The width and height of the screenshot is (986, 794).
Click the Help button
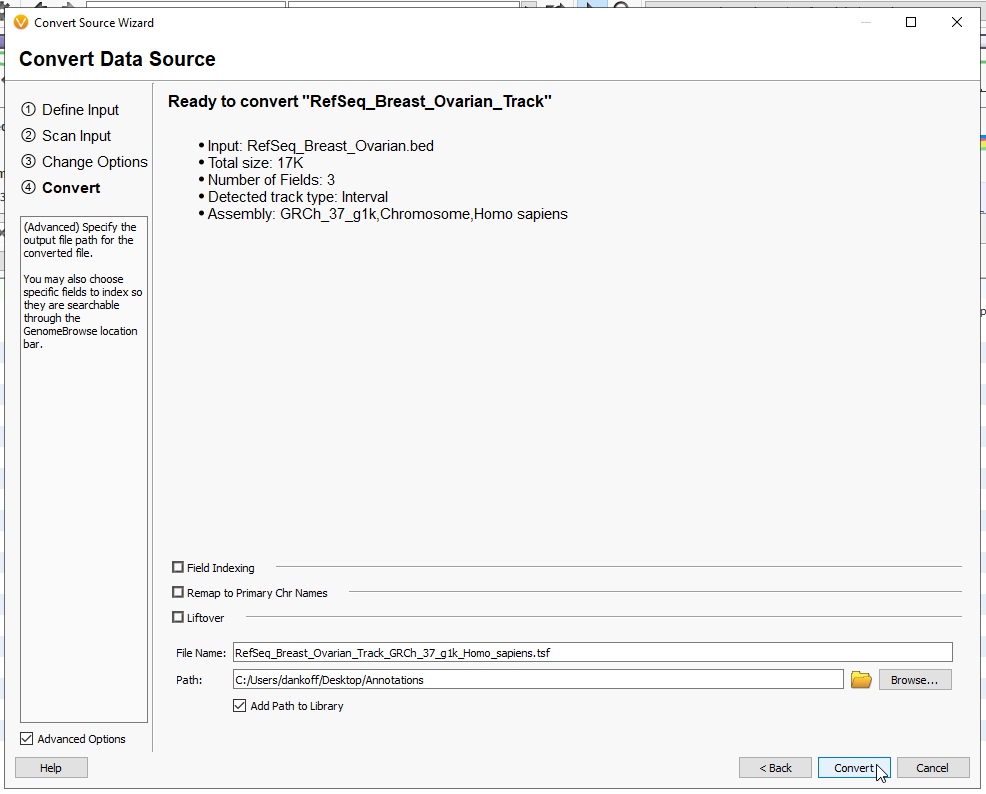pyautogui.click(x=51, y=767)
